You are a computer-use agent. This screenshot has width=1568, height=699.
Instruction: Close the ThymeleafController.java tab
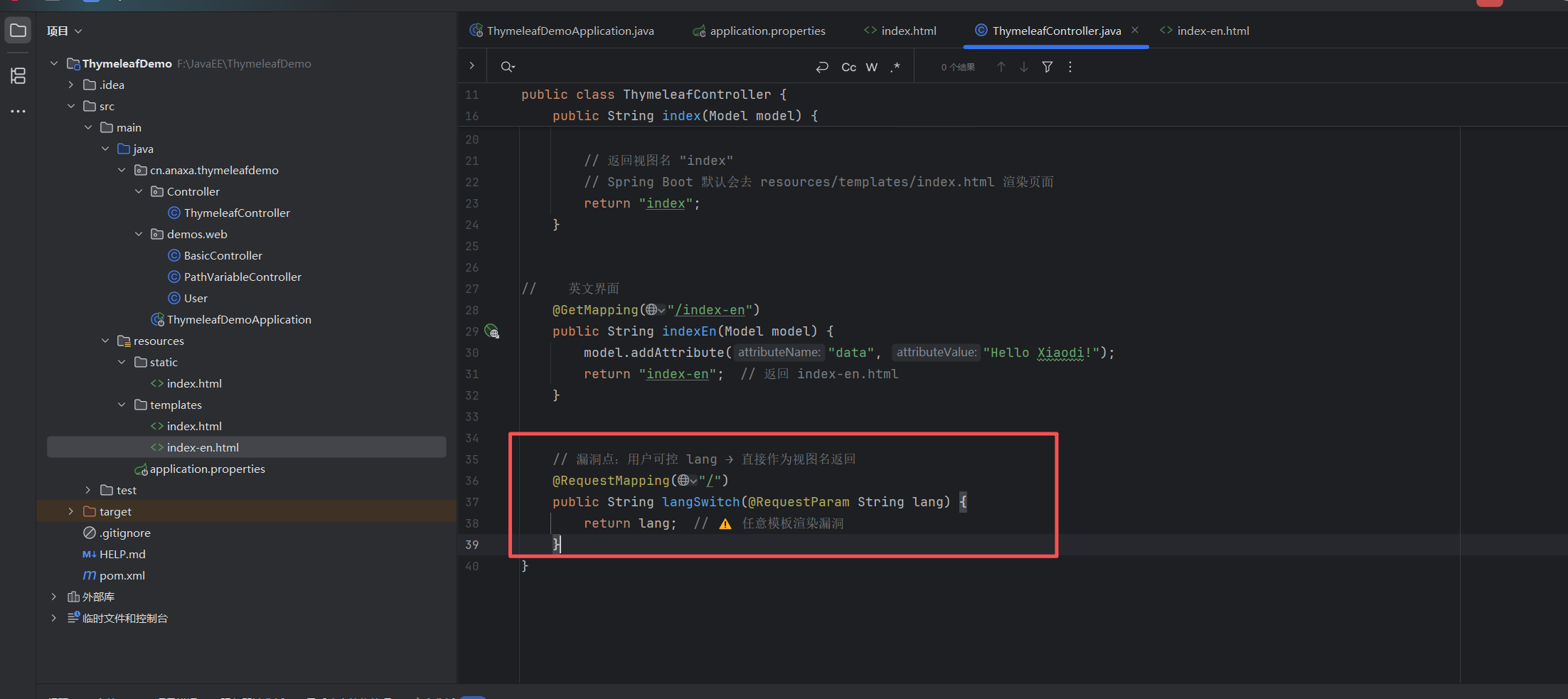coord(1136,30)
